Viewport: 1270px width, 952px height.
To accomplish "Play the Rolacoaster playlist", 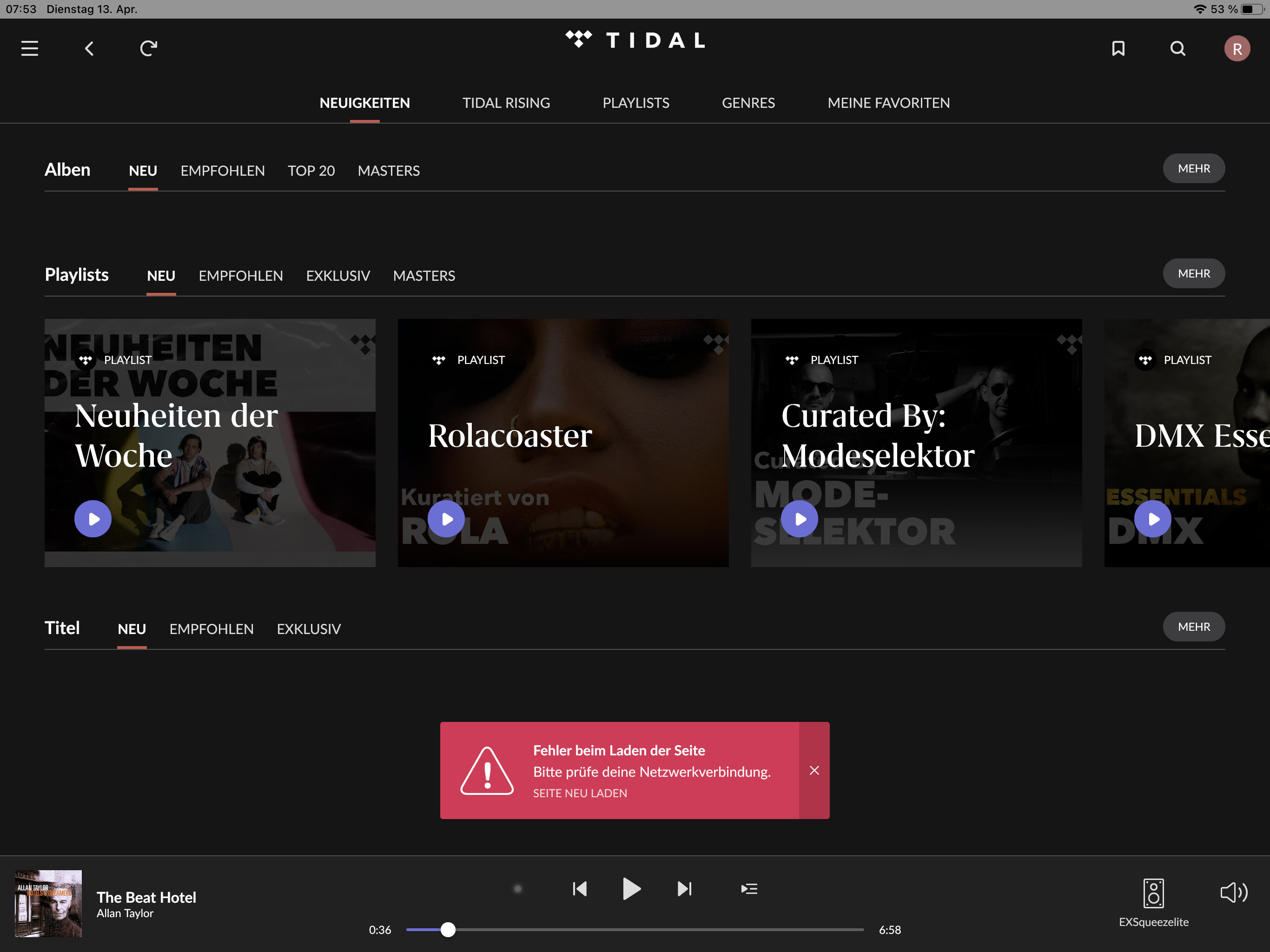I will point(446,518).
